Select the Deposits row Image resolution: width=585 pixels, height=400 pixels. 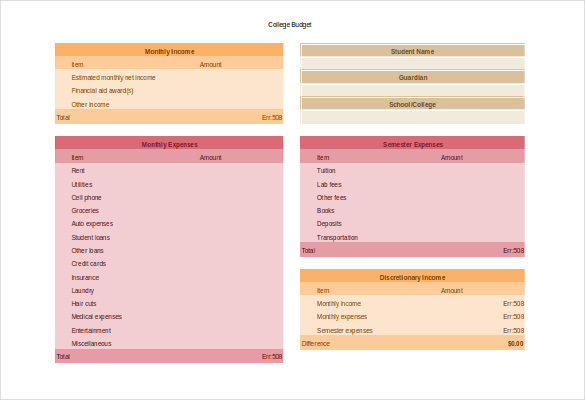click(412, 224)
